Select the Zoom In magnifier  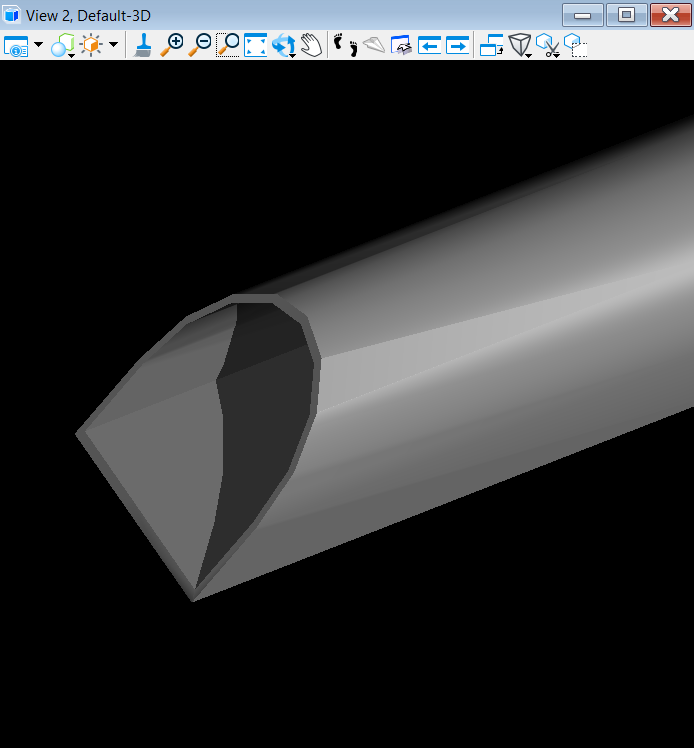pos(172,45)
